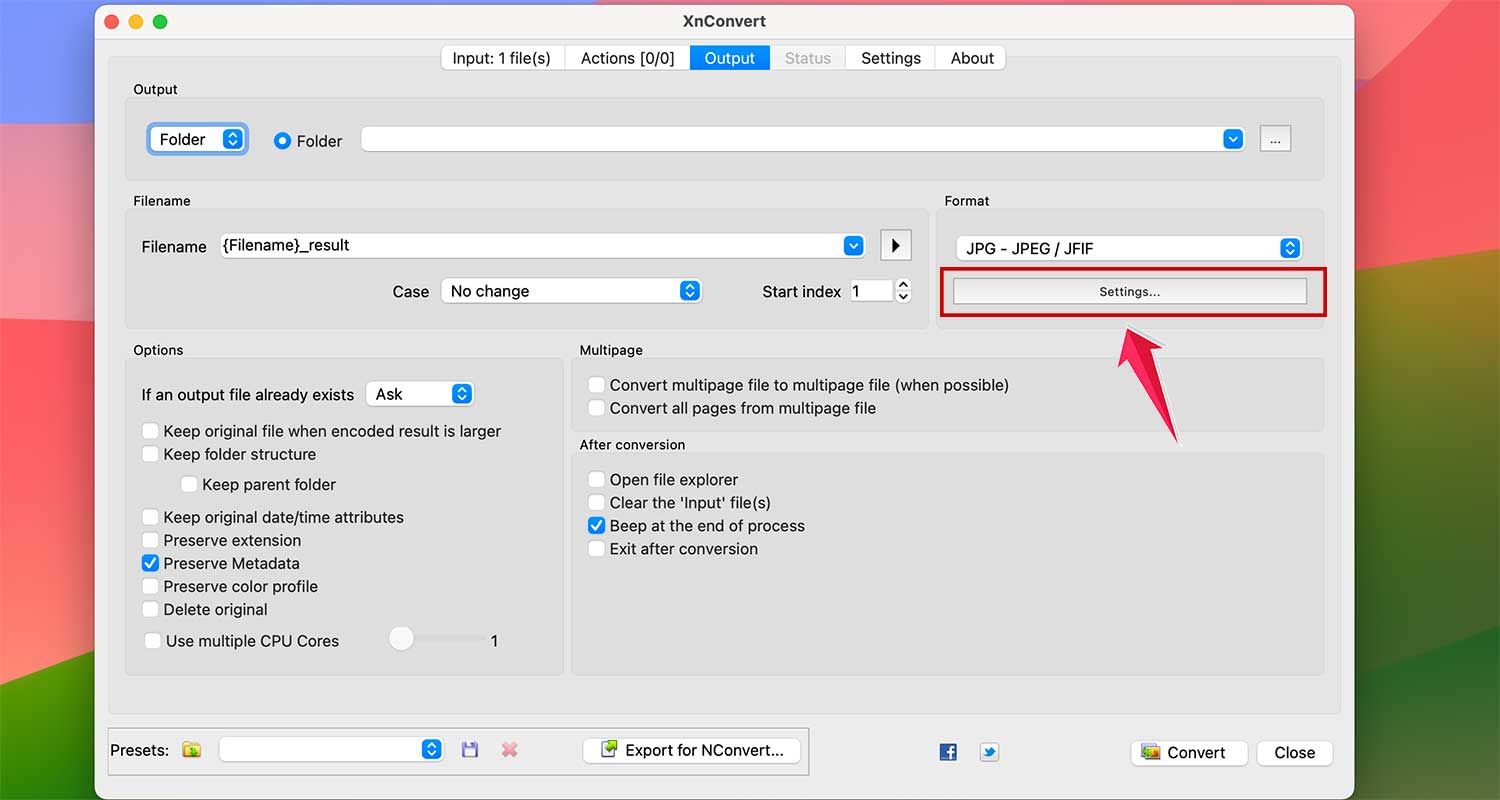Start conversion with the Convert button
The image size is (1500, 800).
1189,752
